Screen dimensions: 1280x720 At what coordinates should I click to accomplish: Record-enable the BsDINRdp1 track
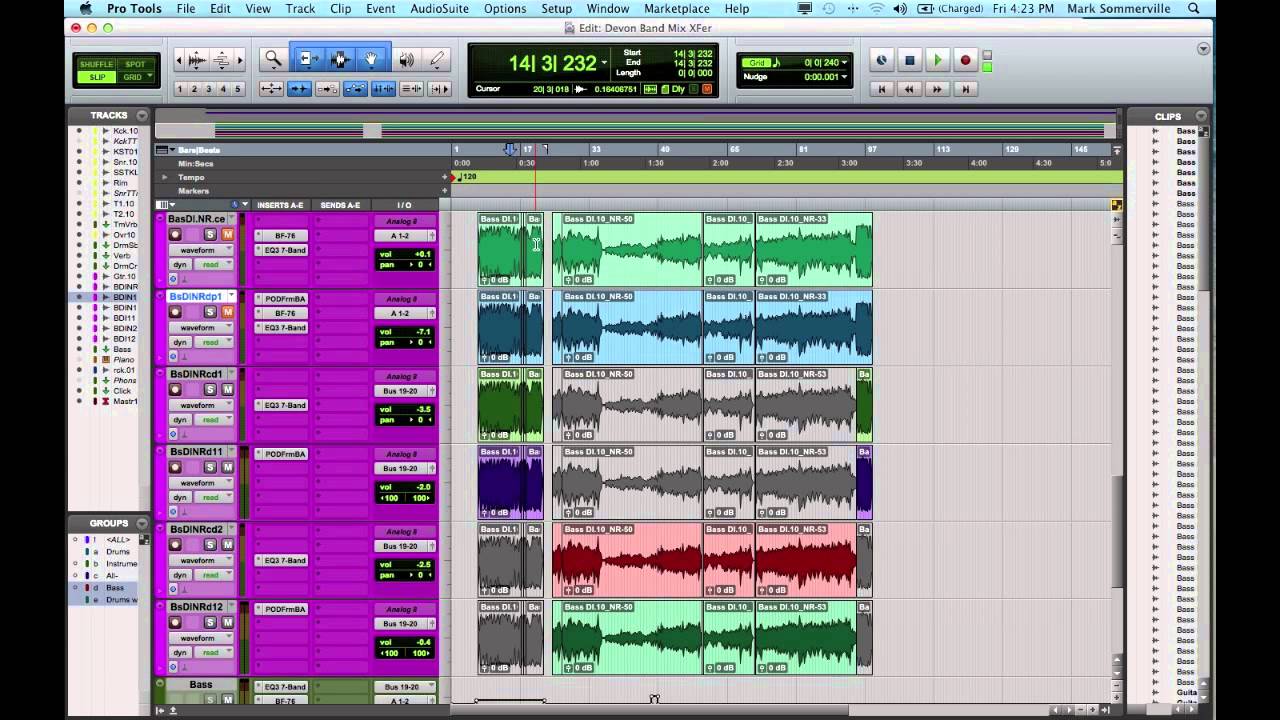click(175, 312)
